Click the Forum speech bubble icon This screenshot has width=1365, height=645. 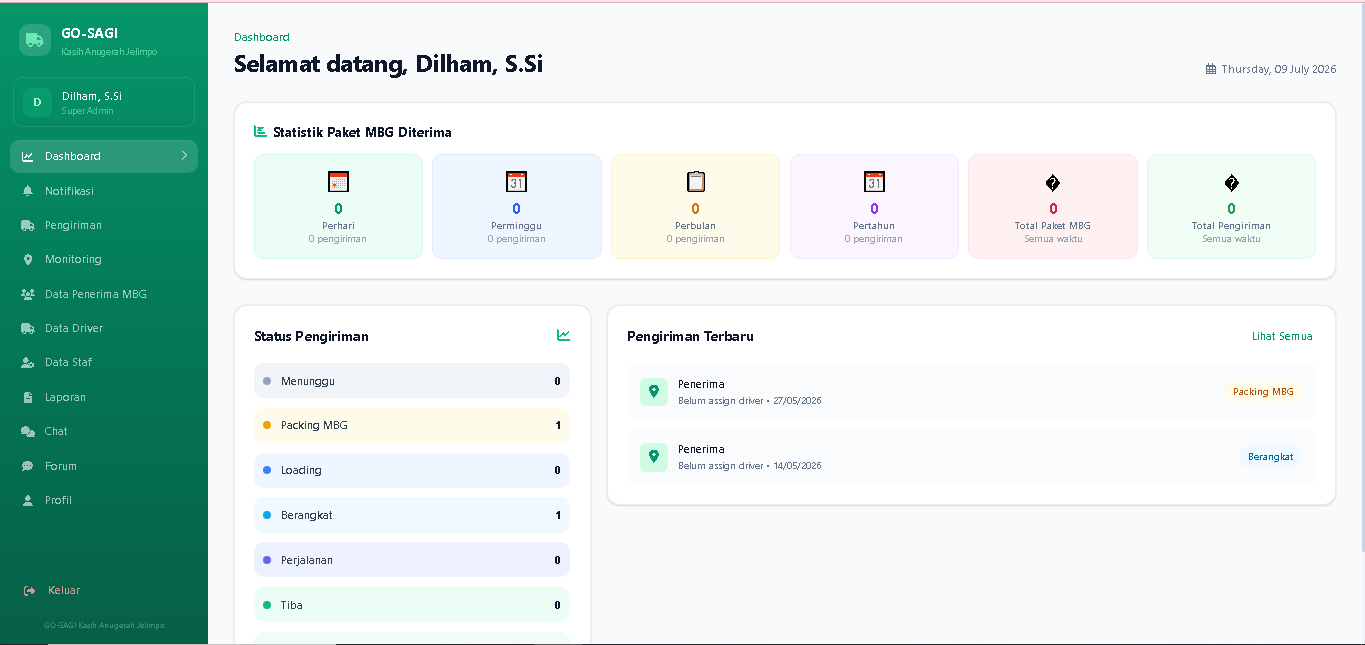28,466
